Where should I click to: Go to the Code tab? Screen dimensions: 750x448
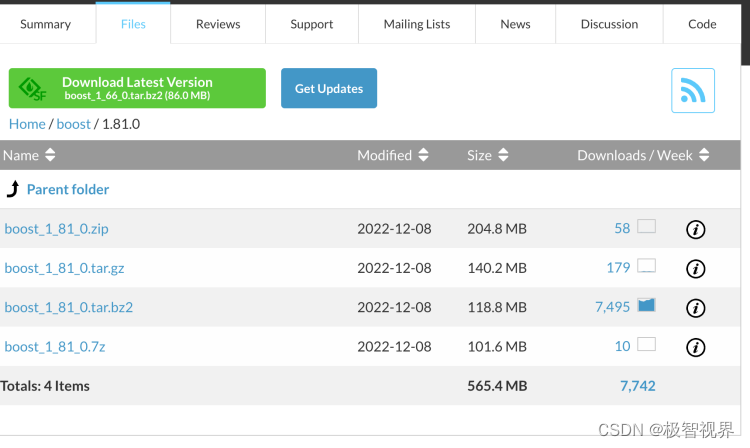point(702,24)
